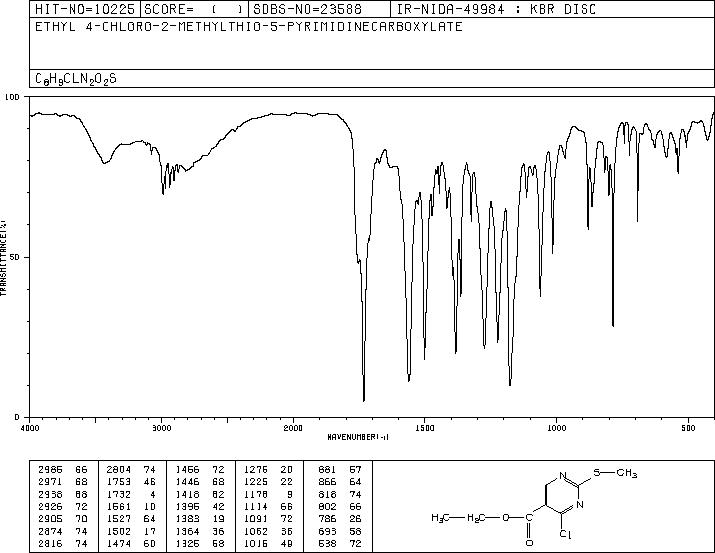Screen dimensions: 715x553
Task: Click the TRANSMITTANCE y-axis title
Action: [3, 257]
